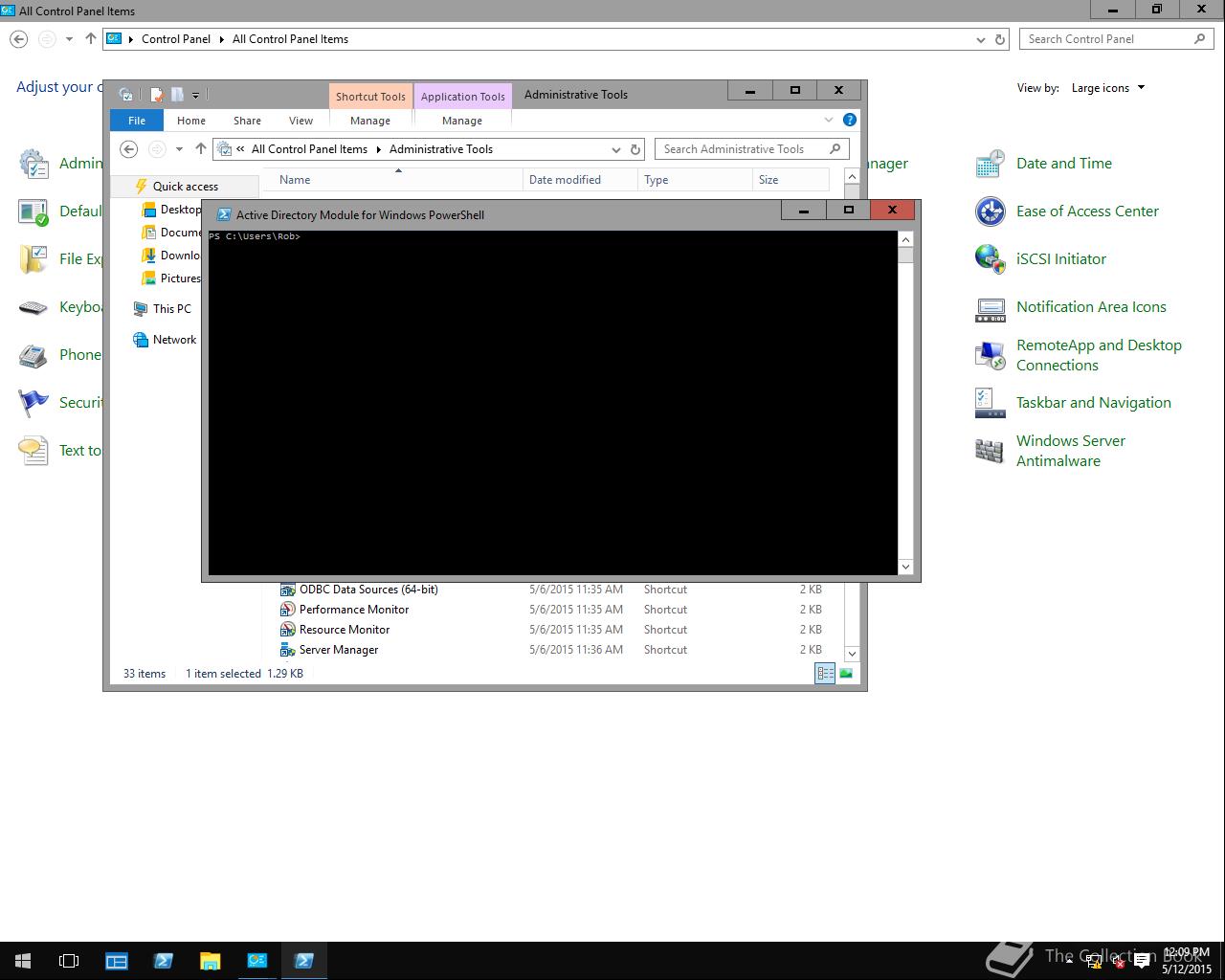This screenshot has height=980, width=1225.
Task: Expand the ribbon in Administrative Tools
Action: pyautogui.click(x=829, y=120)
